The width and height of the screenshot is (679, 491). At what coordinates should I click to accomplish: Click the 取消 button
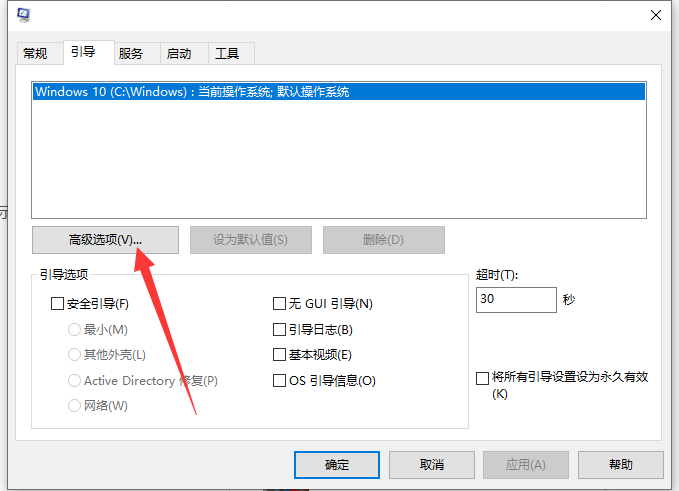[x=432, y=464]
